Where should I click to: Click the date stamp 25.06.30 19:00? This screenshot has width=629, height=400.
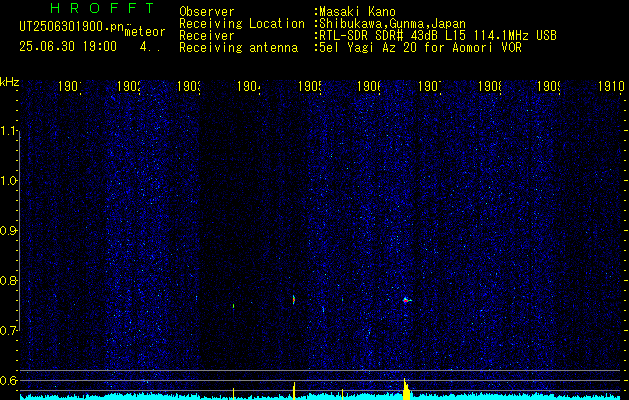(x=68, y=47)
